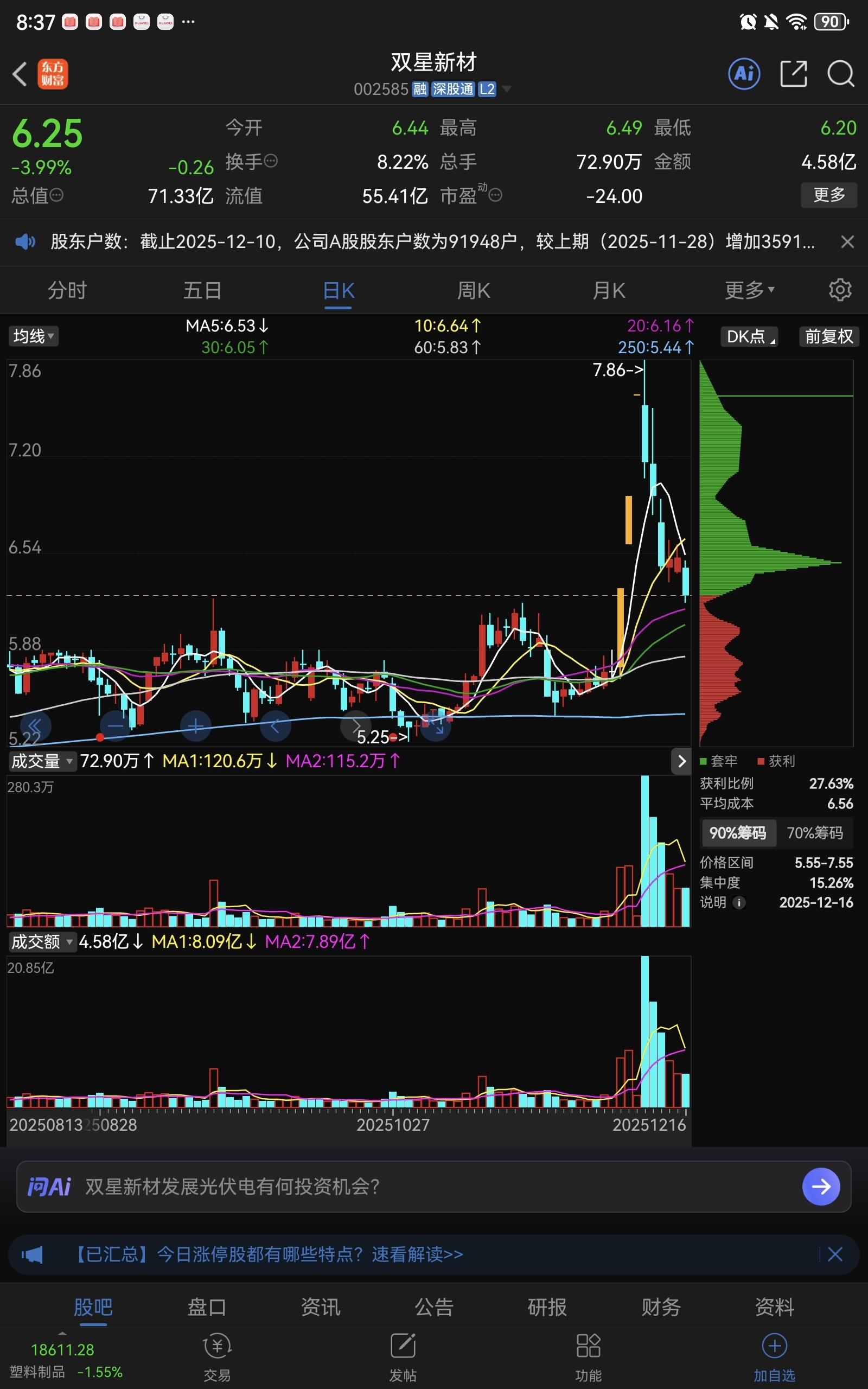Tap the 套牢 green legend swatch
868x1389 pixels.
(x=703, y=761)
